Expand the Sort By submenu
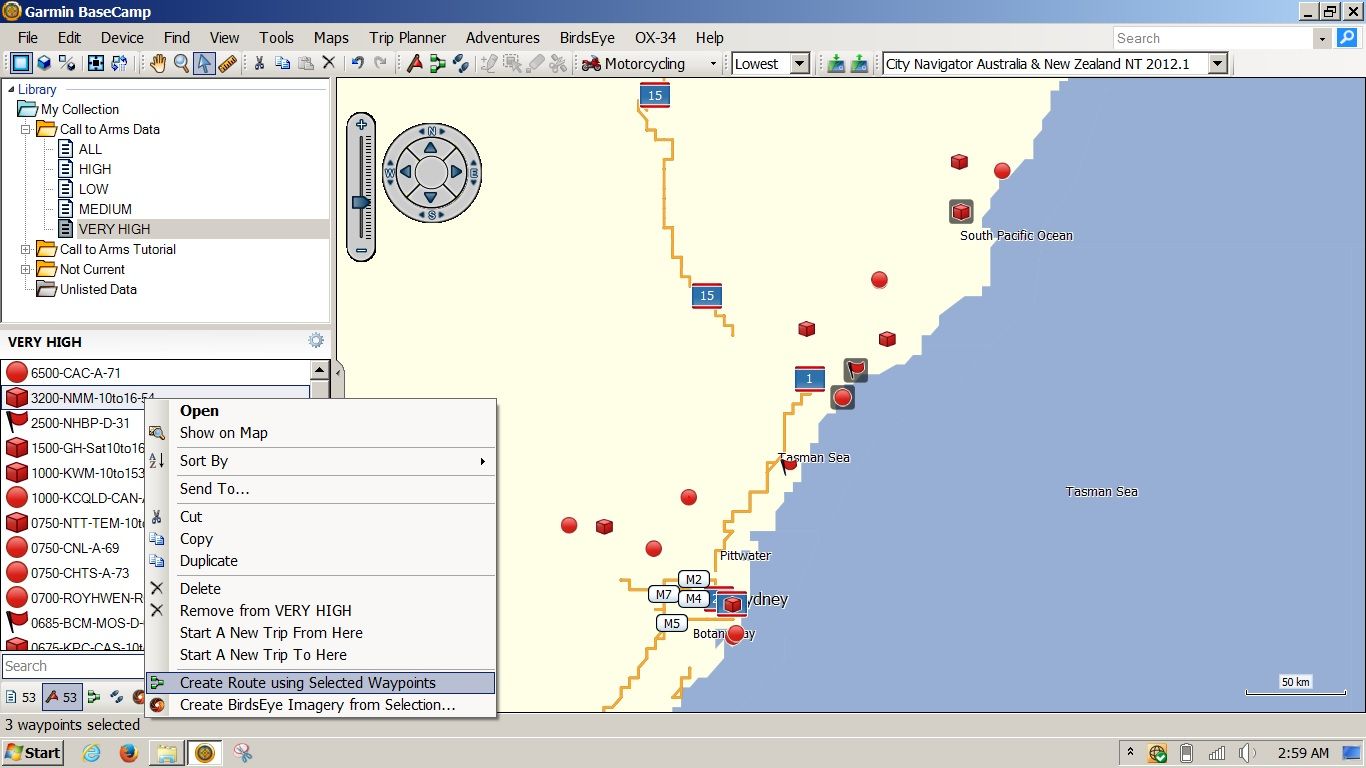 coord(320,461)
